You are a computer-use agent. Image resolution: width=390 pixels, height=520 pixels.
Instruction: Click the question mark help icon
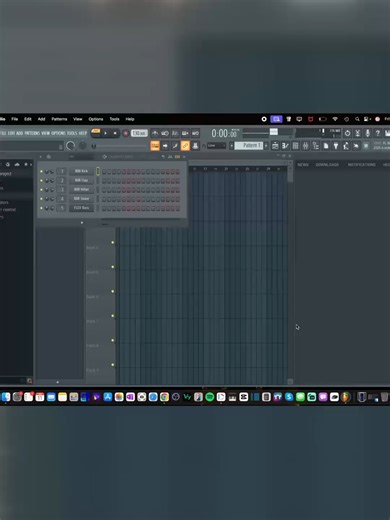coord(377,133)
